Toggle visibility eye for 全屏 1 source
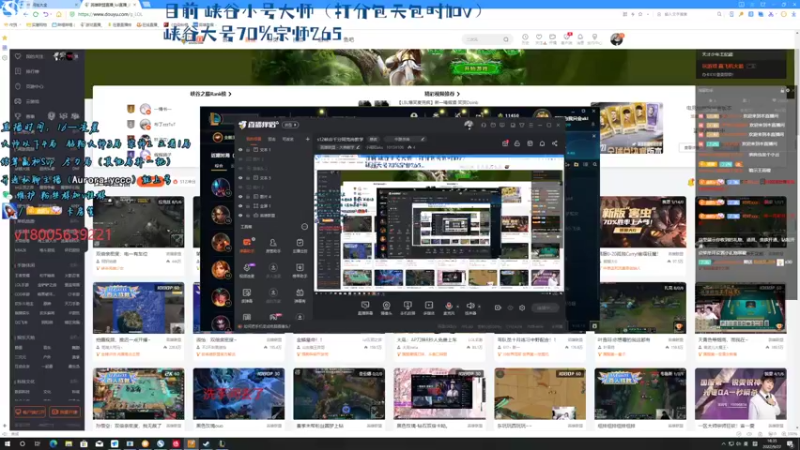The height and width of the screenshot is (450, 800). tap(241, 206)
